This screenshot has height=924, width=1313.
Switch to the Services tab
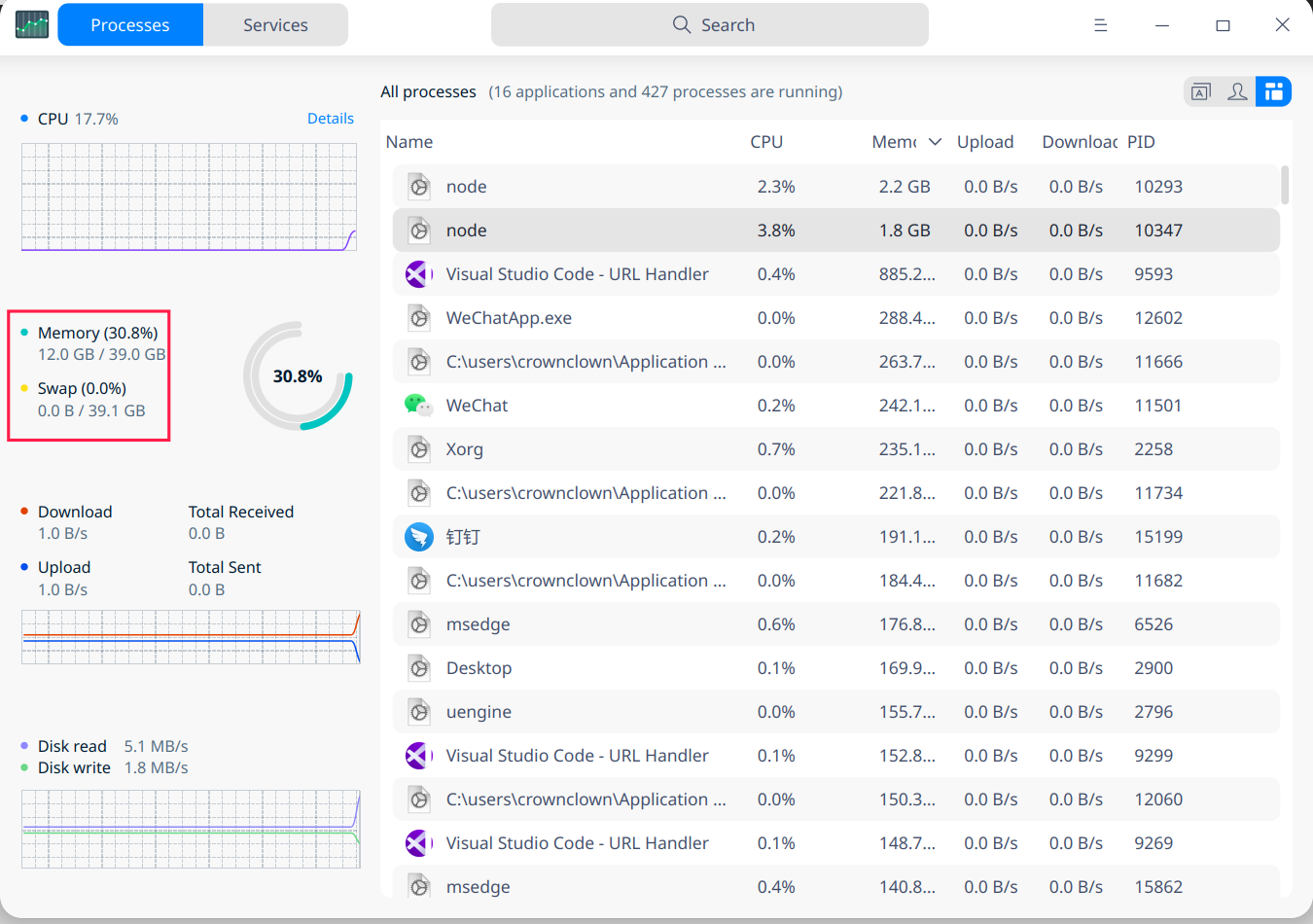(275, 25)
